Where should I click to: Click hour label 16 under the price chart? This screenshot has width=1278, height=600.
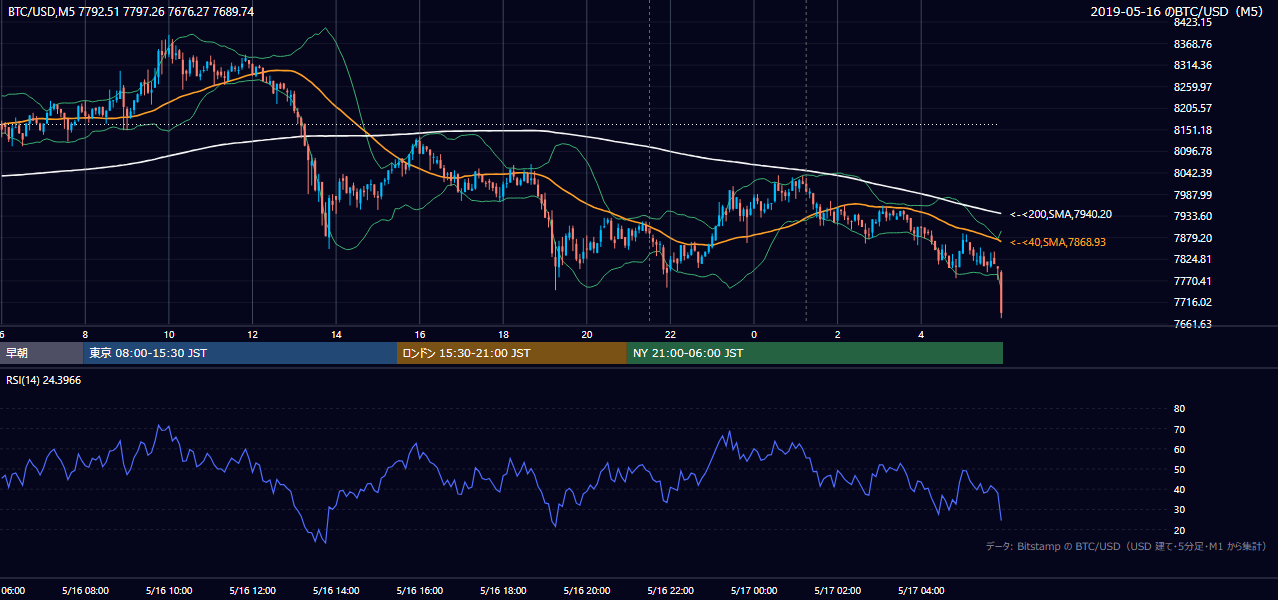click(x=420, y=334)
